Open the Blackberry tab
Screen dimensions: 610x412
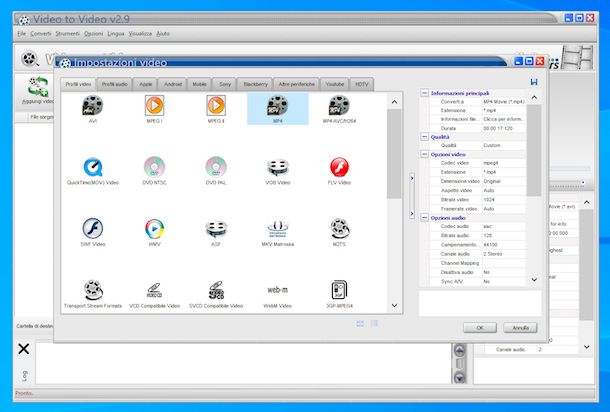point(255,84)
